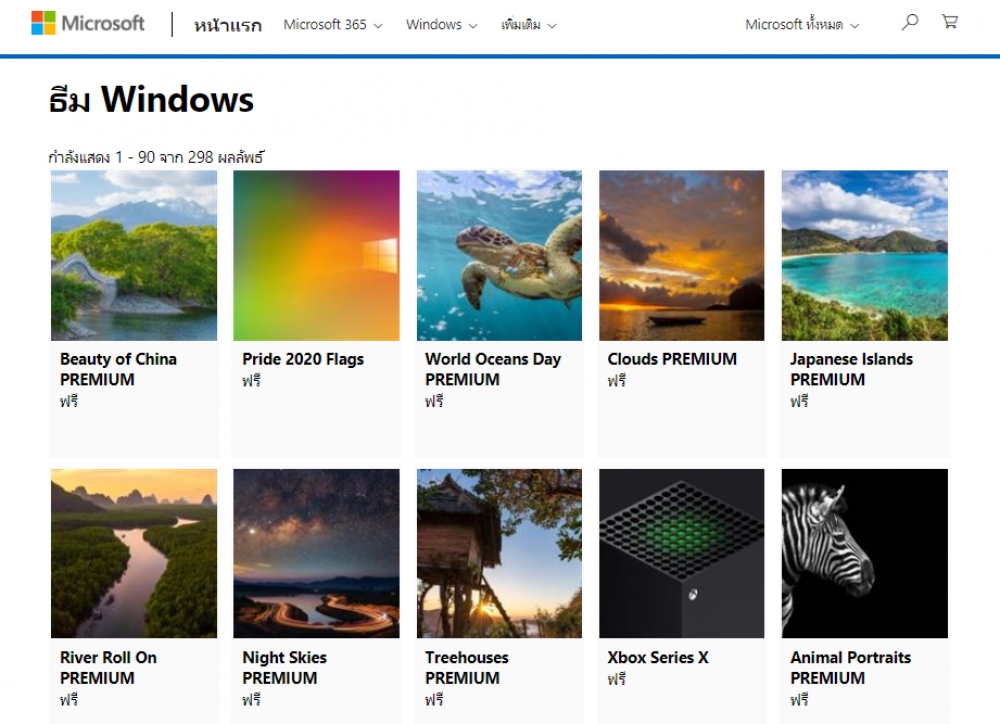Click the Animal Portraits PREMIUM title
The width and height of the screenshot is (1000, 724).
[x=851, y=668]
